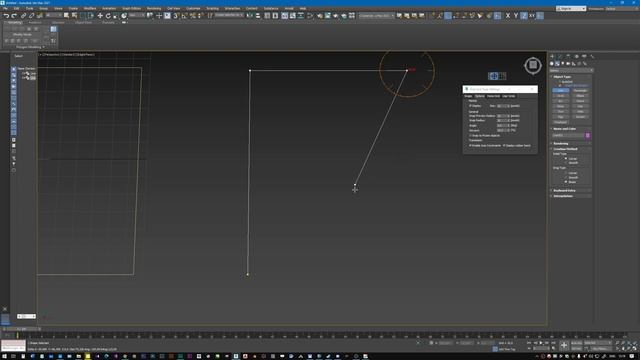The image size is (640, 360).
Task: Open the Modifiers menu
Action: 90,8
